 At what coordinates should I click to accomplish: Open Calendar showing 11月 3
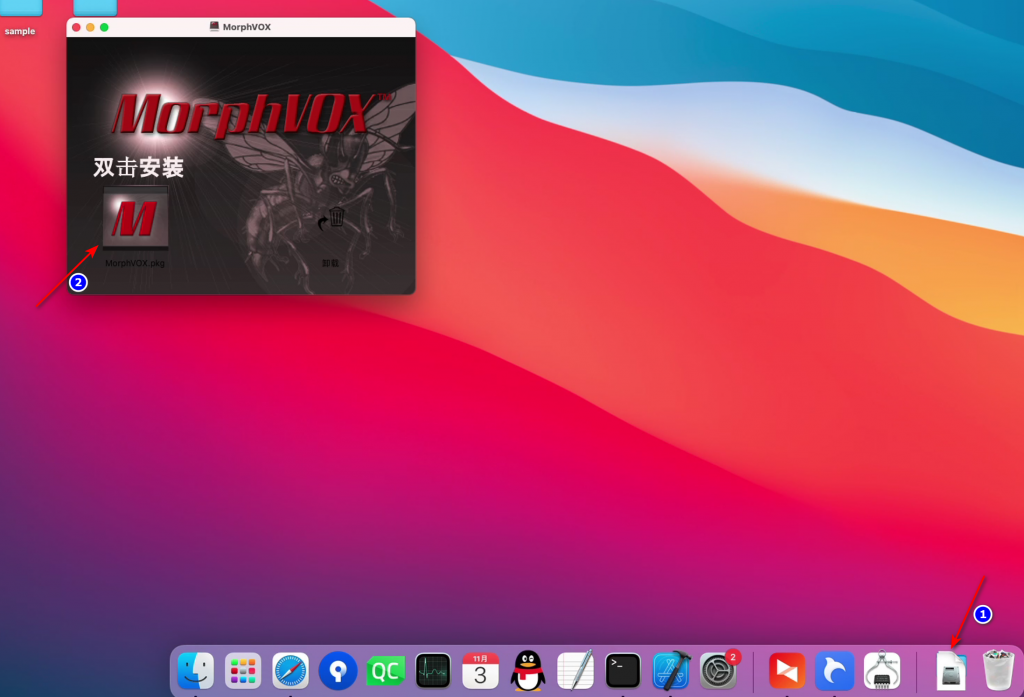point(480,670)
